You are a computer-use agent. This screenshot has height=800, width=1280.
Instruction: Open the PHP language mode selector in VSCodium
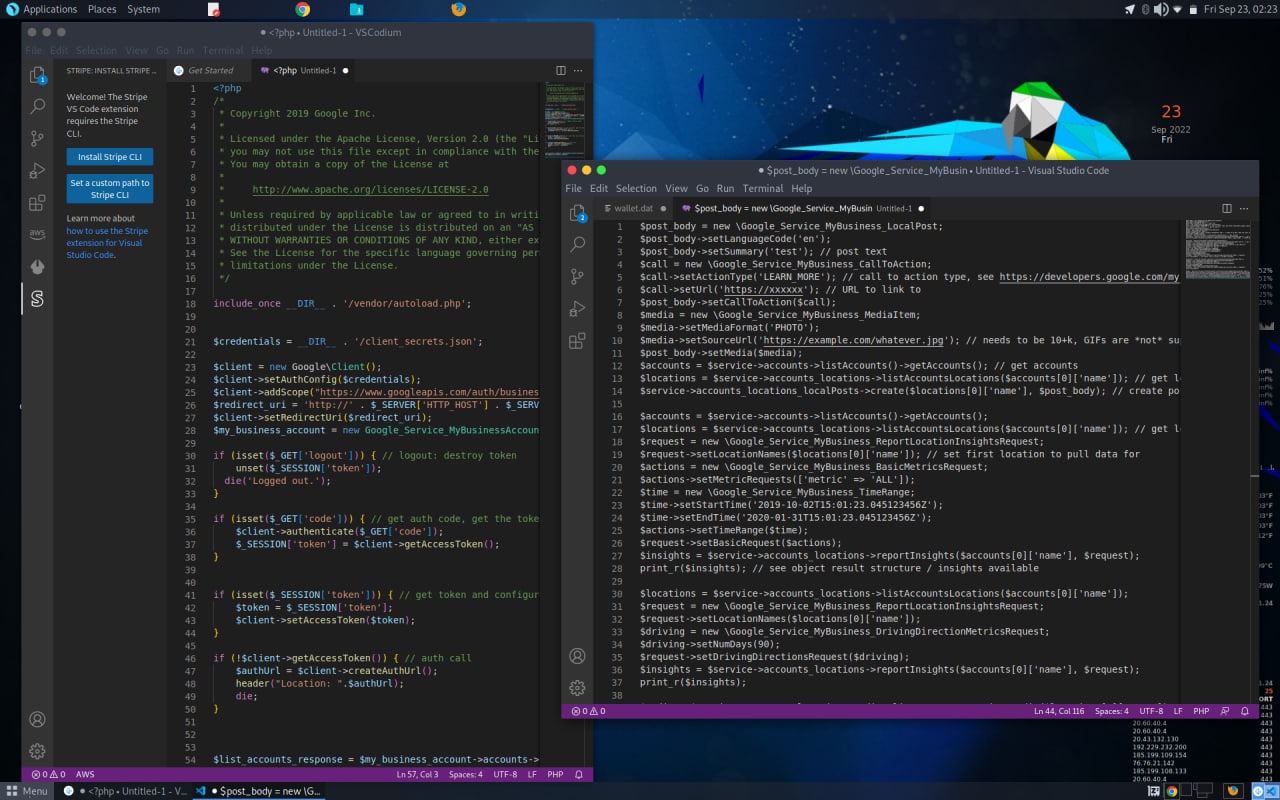tap(555, 774)
